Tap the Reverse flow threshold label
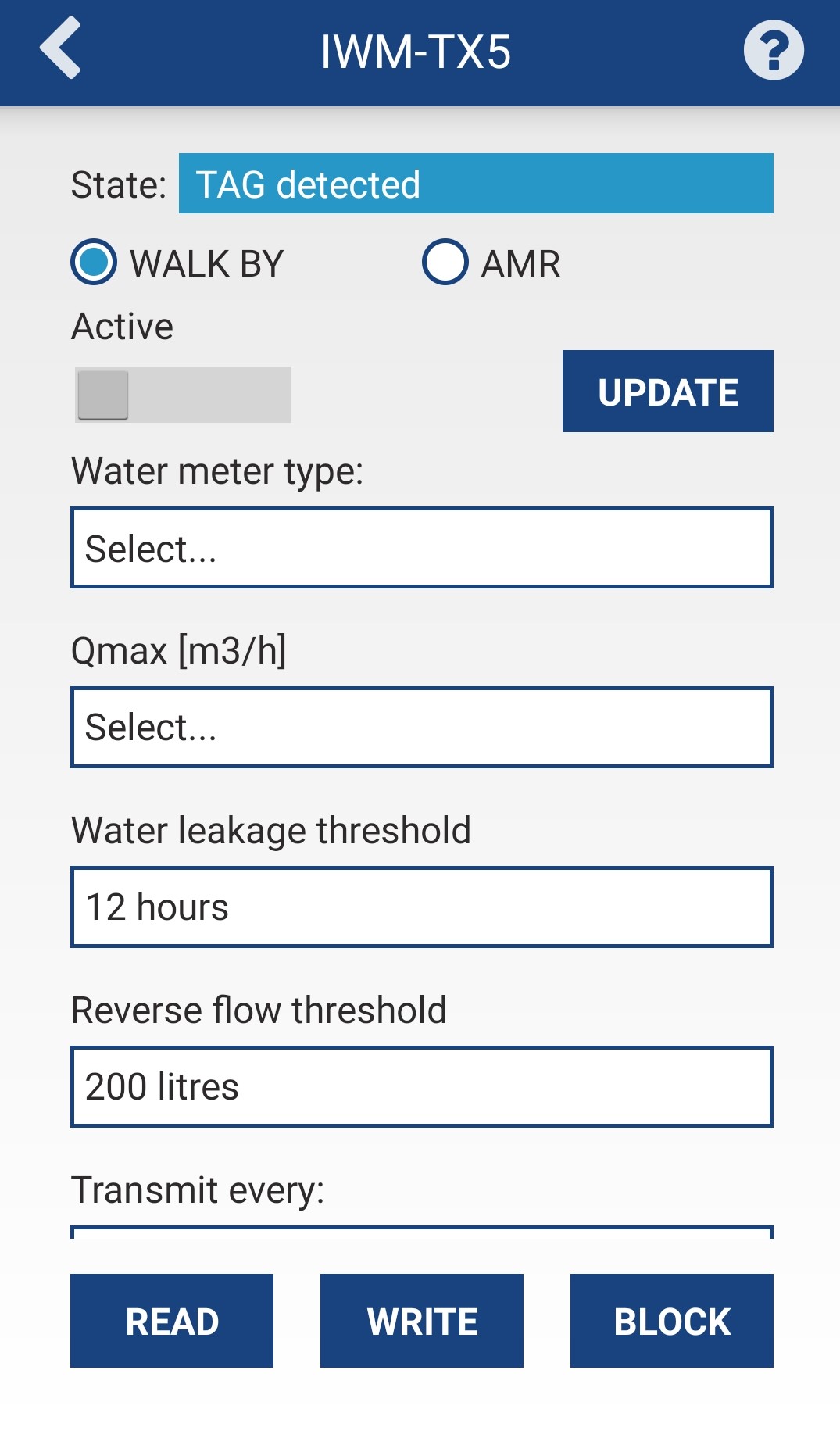840x1438 pixels. click(x=259, y=1010)
